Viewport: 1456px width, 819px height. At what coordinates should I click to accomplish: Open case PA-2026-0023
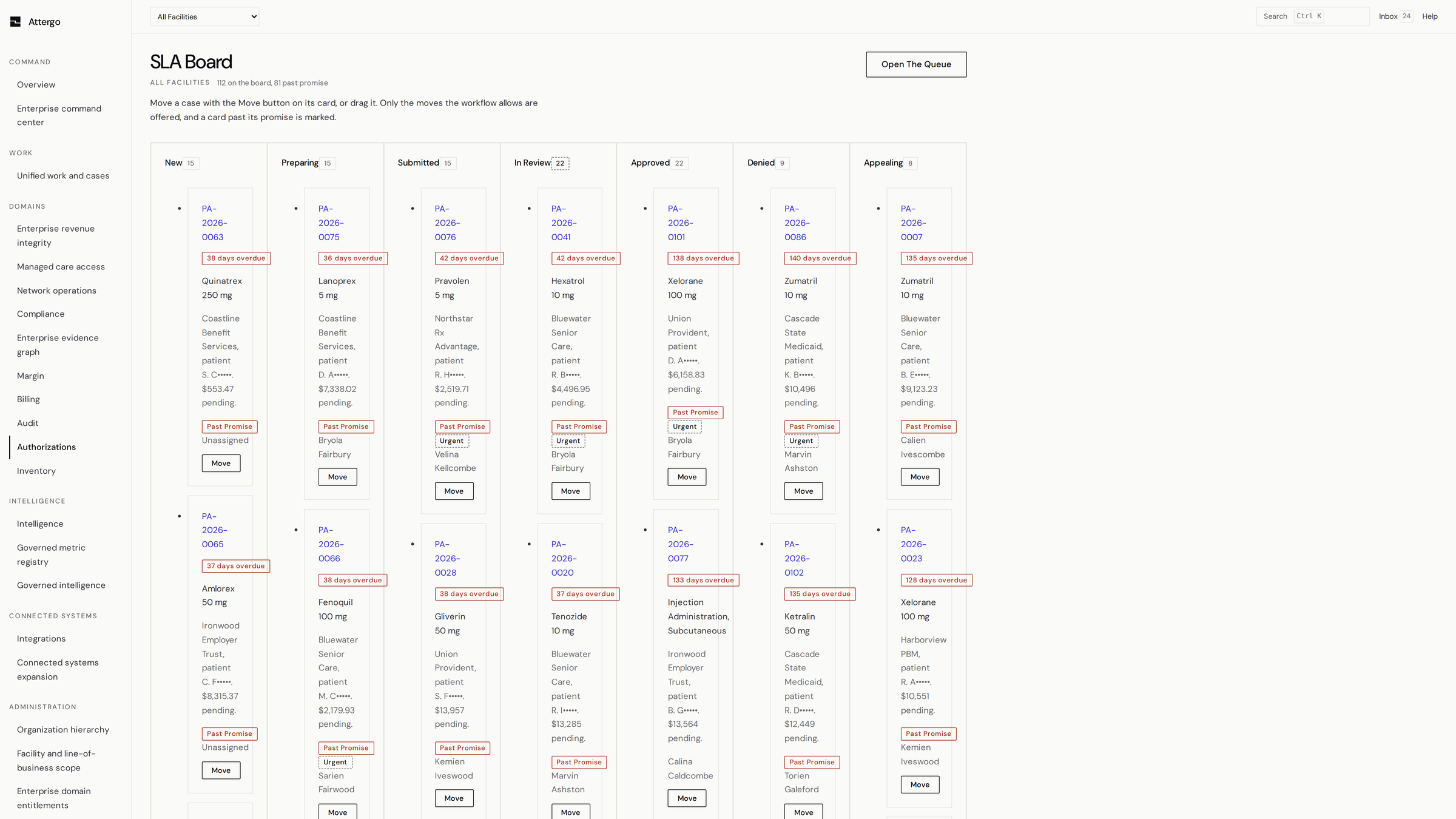click(x=914, y=544)
